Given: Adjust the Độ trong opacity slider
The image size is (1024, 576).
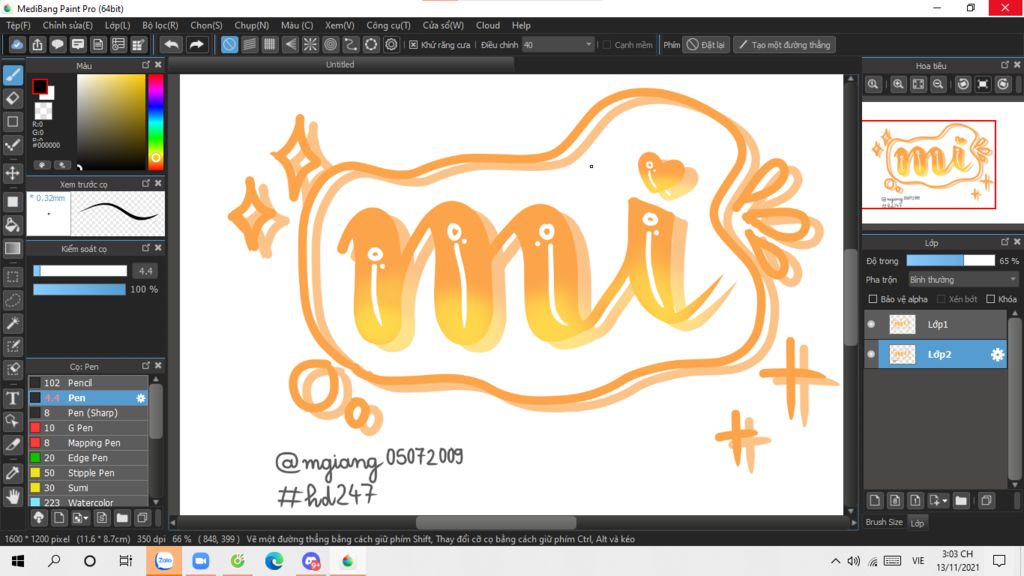Looking at the screenshot, I should point(950,261).
